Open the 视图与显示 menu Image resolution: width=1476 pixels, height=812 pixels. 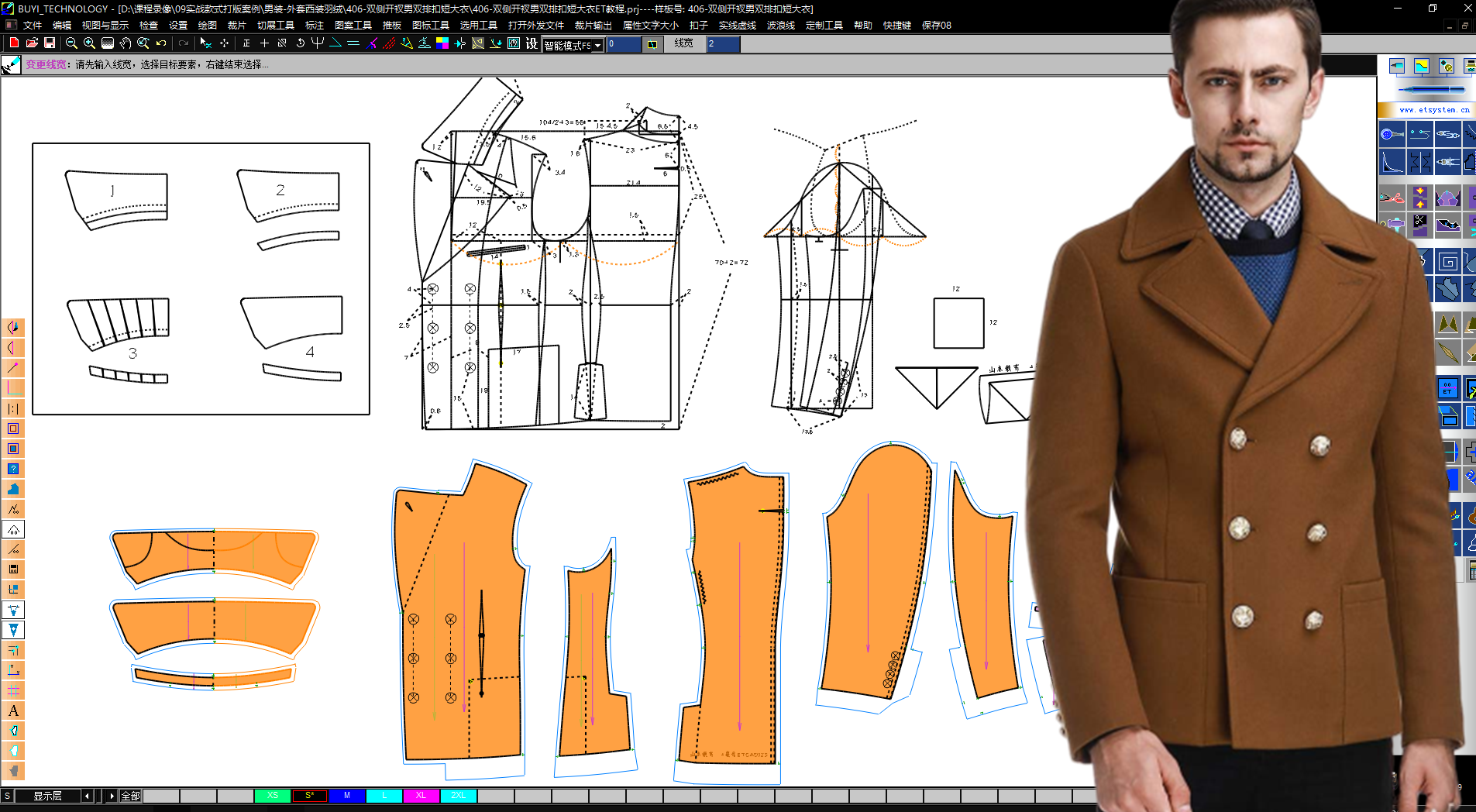click(105, 26)
